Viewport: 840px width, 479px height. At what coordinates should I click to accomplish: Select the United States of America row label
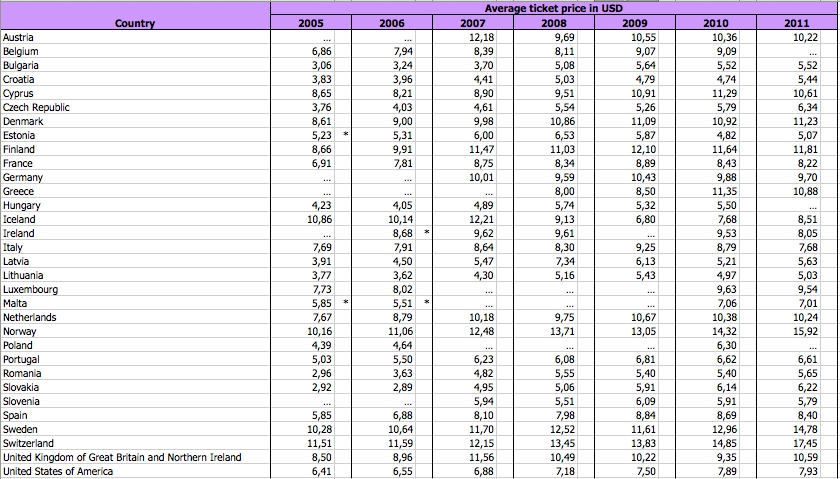pos(58,471)
